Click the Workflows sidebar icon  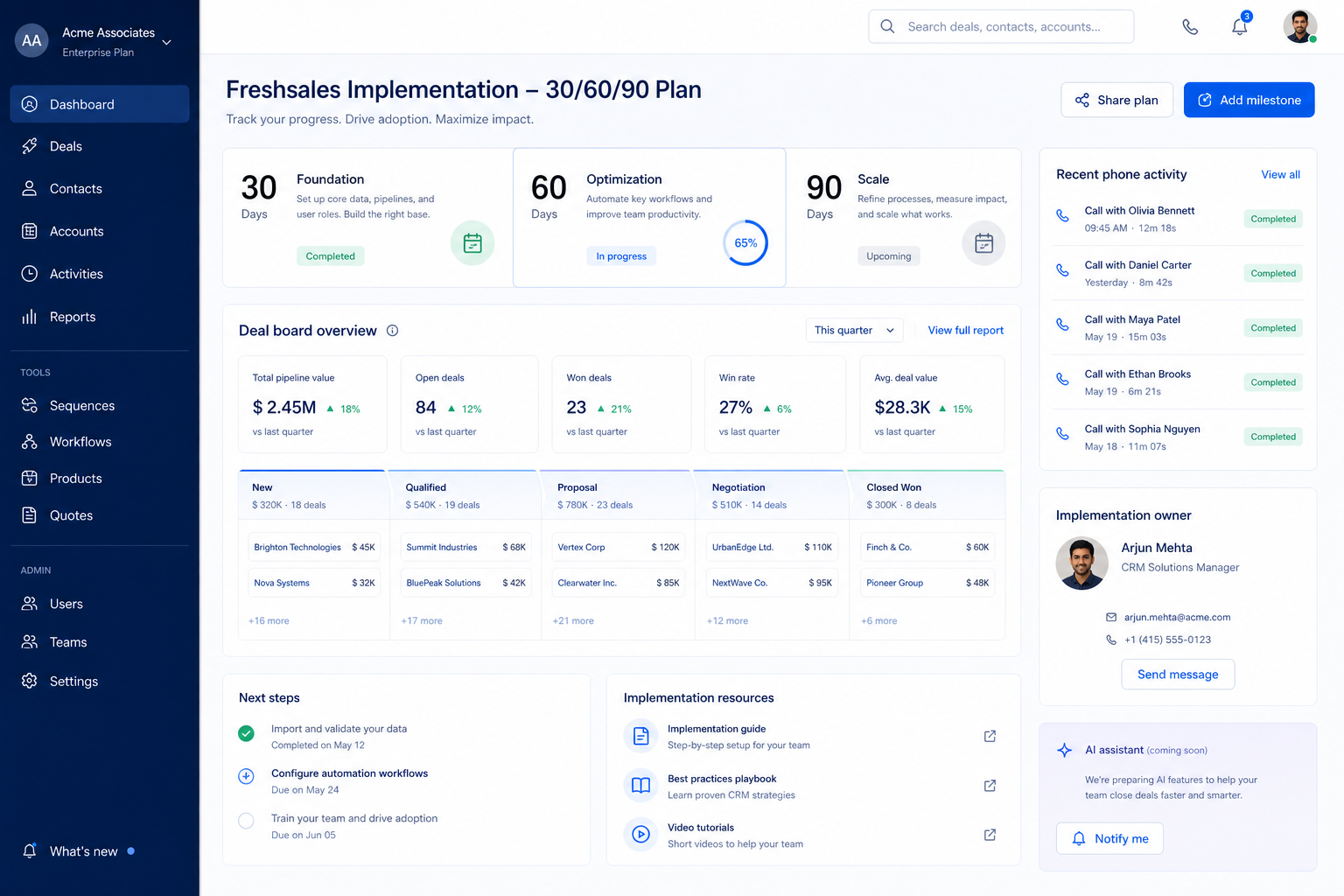tap(30, 442)
